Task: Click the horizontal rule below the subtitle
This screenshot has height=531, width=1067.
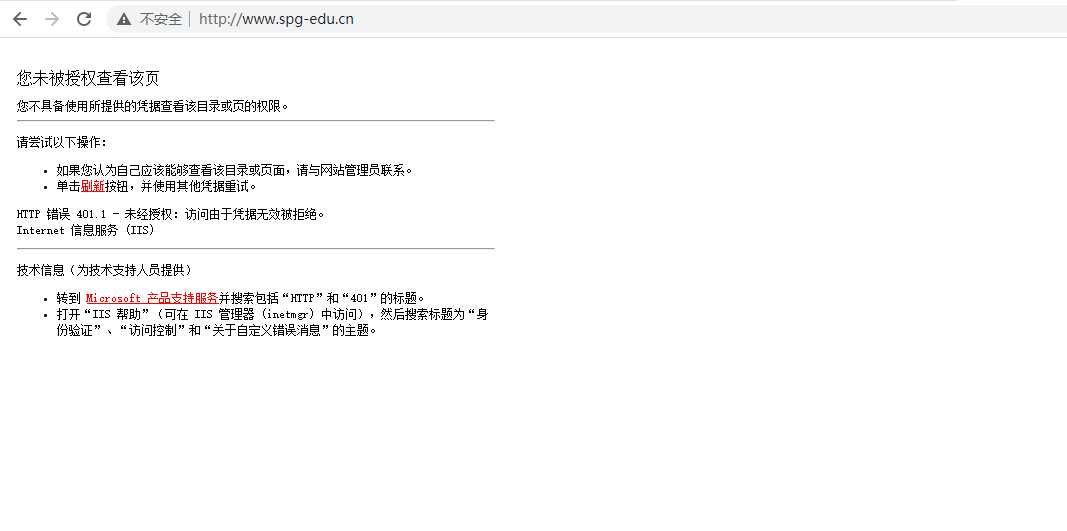Action: click(x=255, y=120)
